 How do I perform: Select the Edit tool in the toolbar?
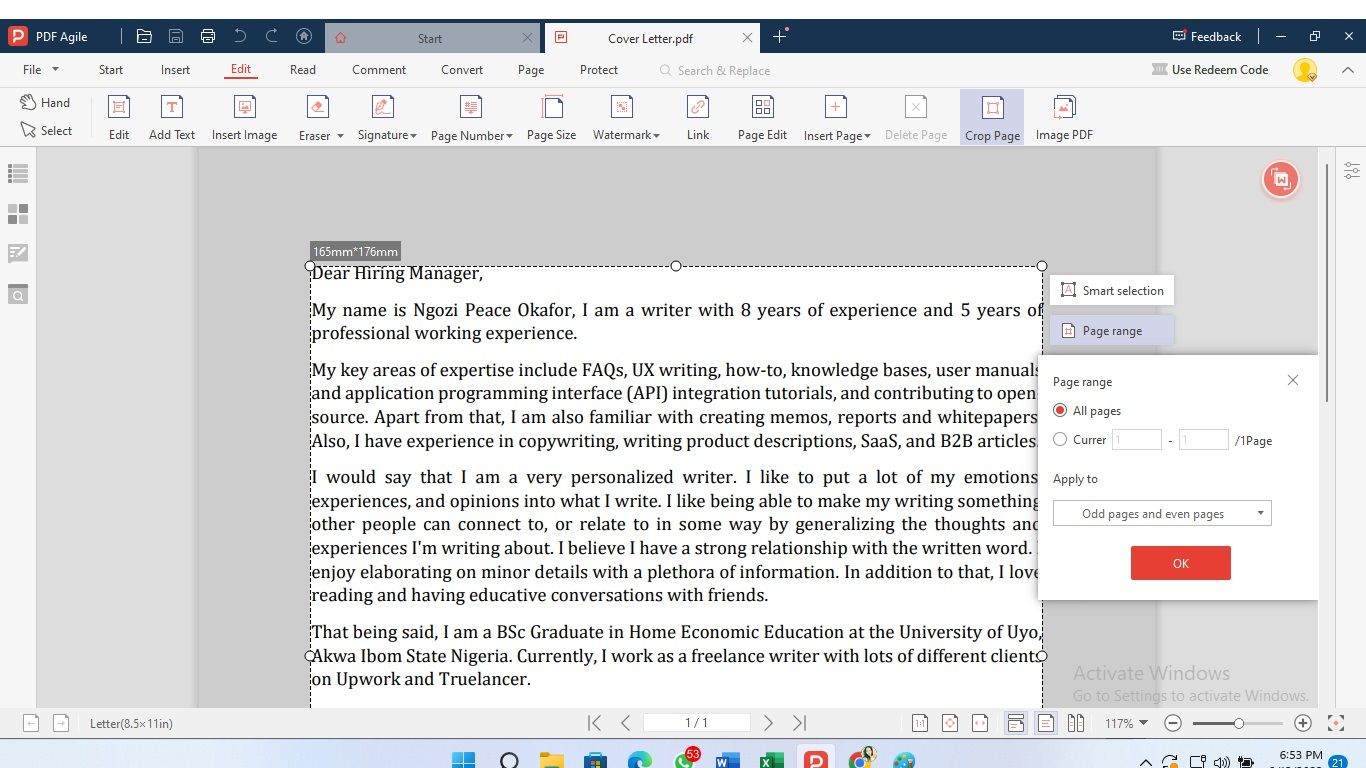click(x=118, y=115)
